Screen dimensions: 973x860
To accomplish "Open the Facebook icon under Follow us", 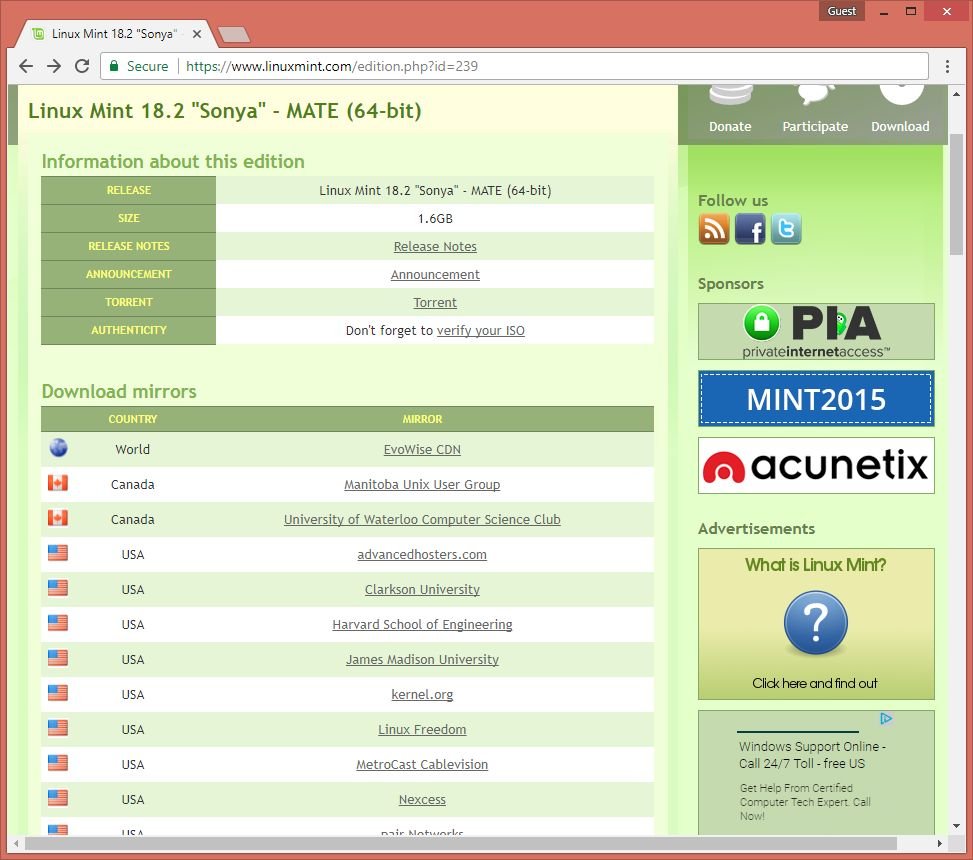I will coord(750,228).
